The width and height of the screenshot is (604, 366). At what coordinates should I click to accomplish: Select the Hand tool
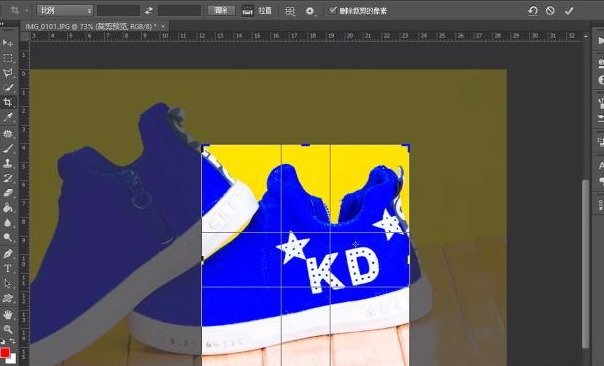point(7,314)
